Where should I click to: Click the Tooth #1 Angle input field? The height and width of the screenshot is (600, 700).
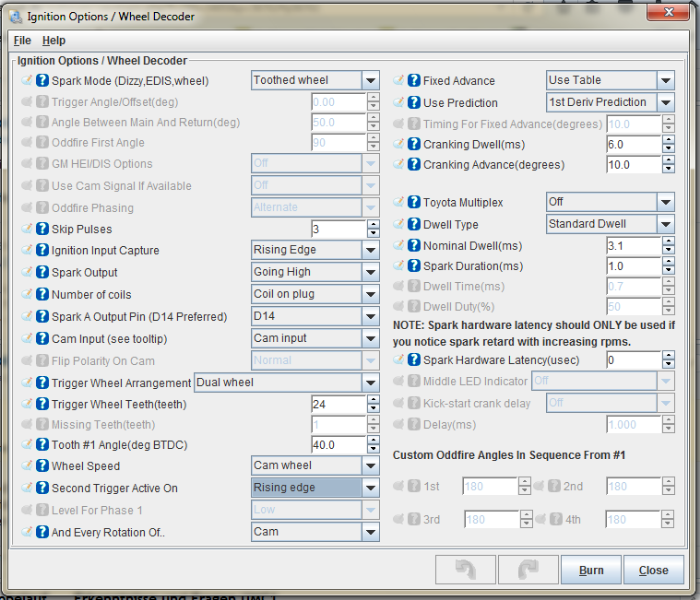pyautogui.click(x=338, y=445)
